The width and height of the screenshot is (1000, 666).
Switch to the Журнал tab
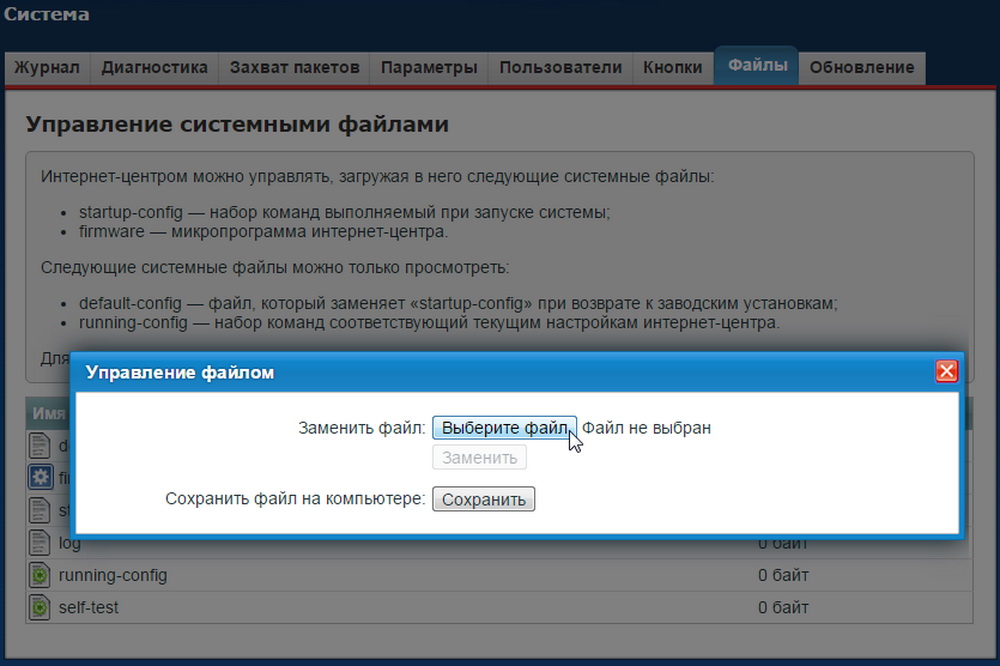[46, 67]
